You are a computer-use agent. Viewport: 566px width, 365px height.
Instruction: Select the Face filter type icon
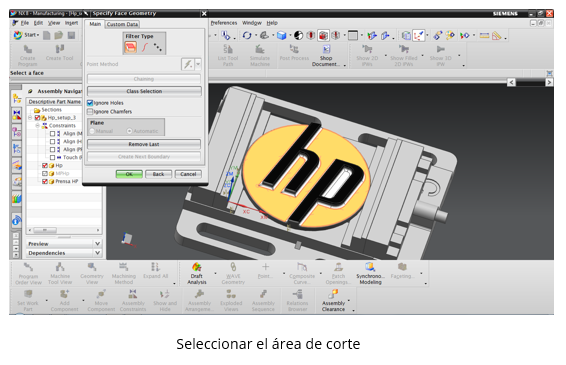coord(130,47)
